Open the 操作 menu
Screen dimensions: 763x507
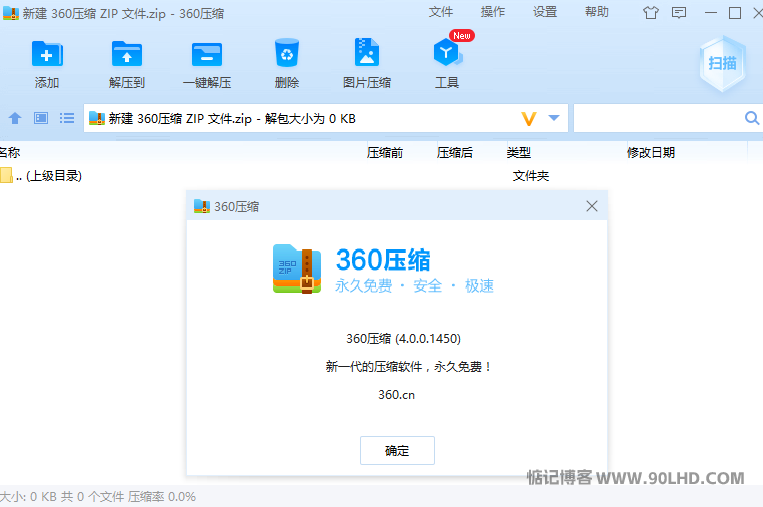493,12
